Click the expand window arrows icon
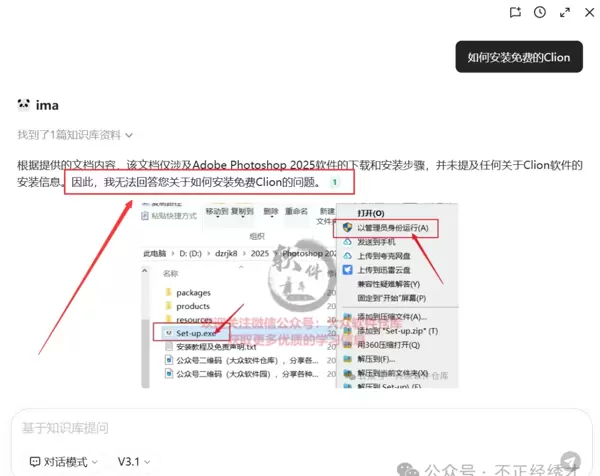Screen dimensions: 600x476 pyautogui.click(x=565, y=13)
